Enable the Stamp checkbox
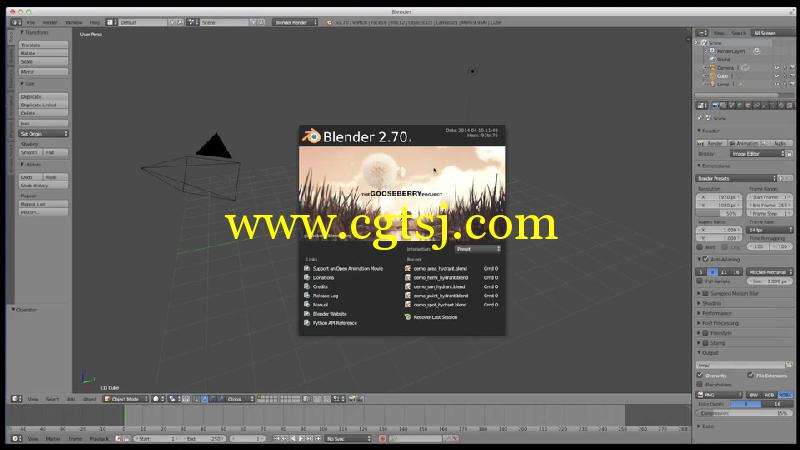This screenshot has height=450, width=800. click(x=706, y=343)
